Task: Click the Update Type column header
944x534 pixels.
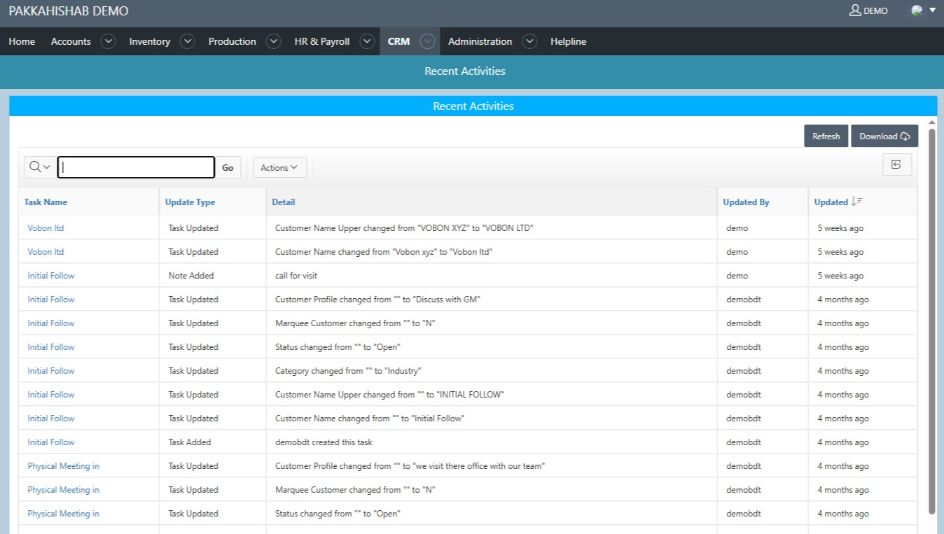Action: pos(190,202)
